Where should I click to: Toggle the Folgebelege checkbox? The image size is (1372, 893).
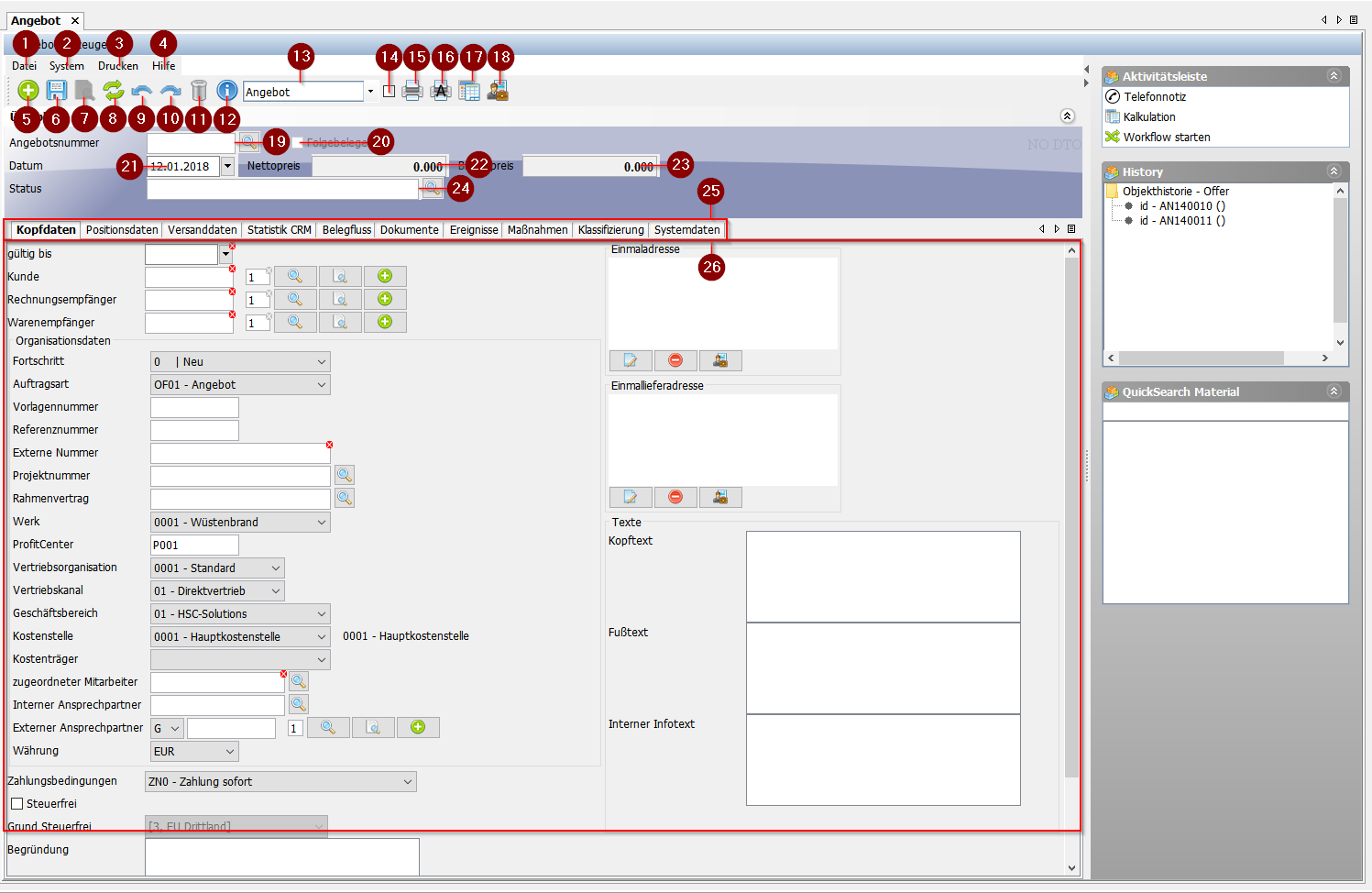tap(297, 143)
